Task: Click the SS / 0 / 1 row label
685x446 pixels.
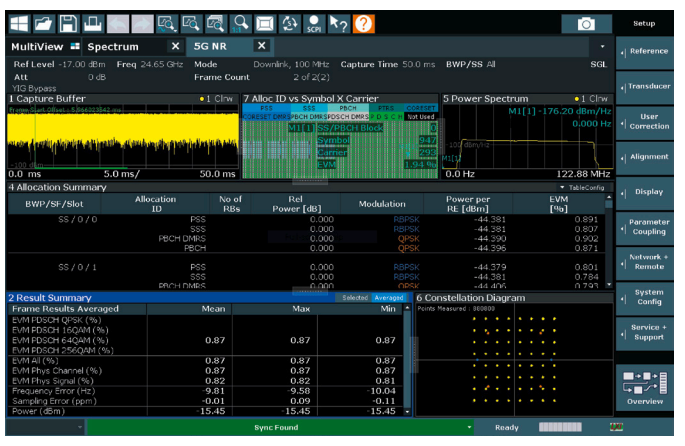Action: point(77,267)
